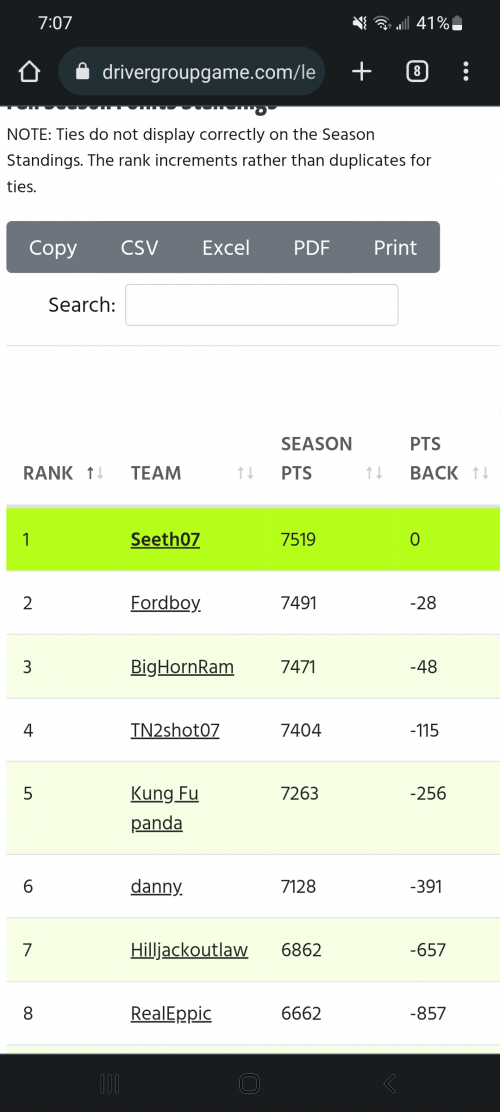This screenshot has width=500, height=1112.
Task: Open a new tab with plus icon
Action: point(362,71)
